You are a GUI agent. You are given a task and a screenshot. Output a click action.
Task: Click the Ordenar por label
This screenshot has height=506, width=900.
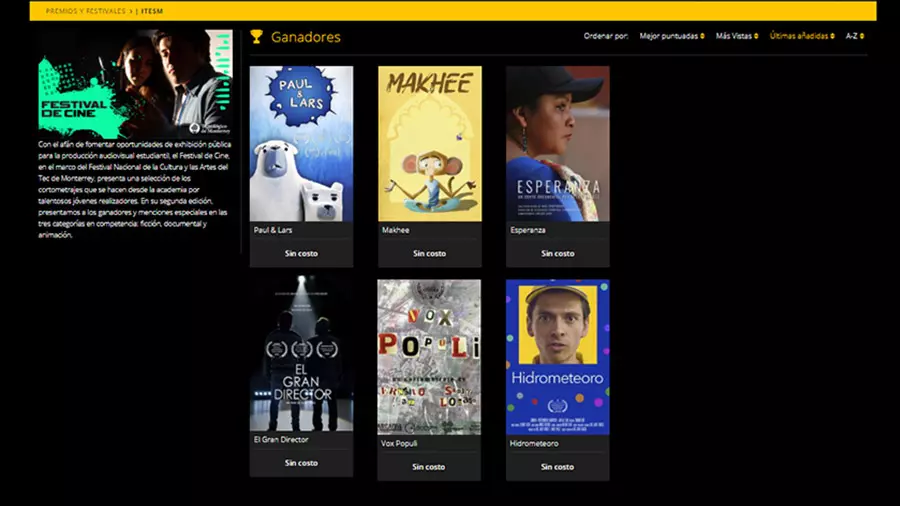tap(606, 36)
